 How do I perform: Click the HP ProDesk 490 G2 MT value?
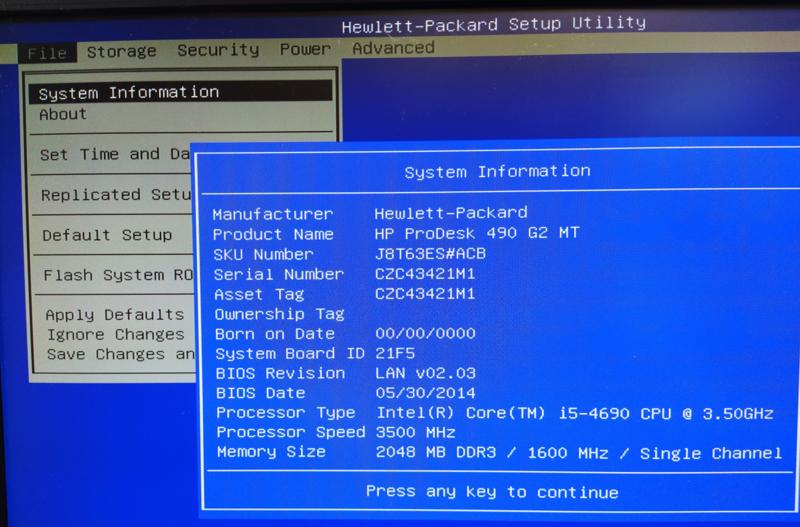coord(477,234)
